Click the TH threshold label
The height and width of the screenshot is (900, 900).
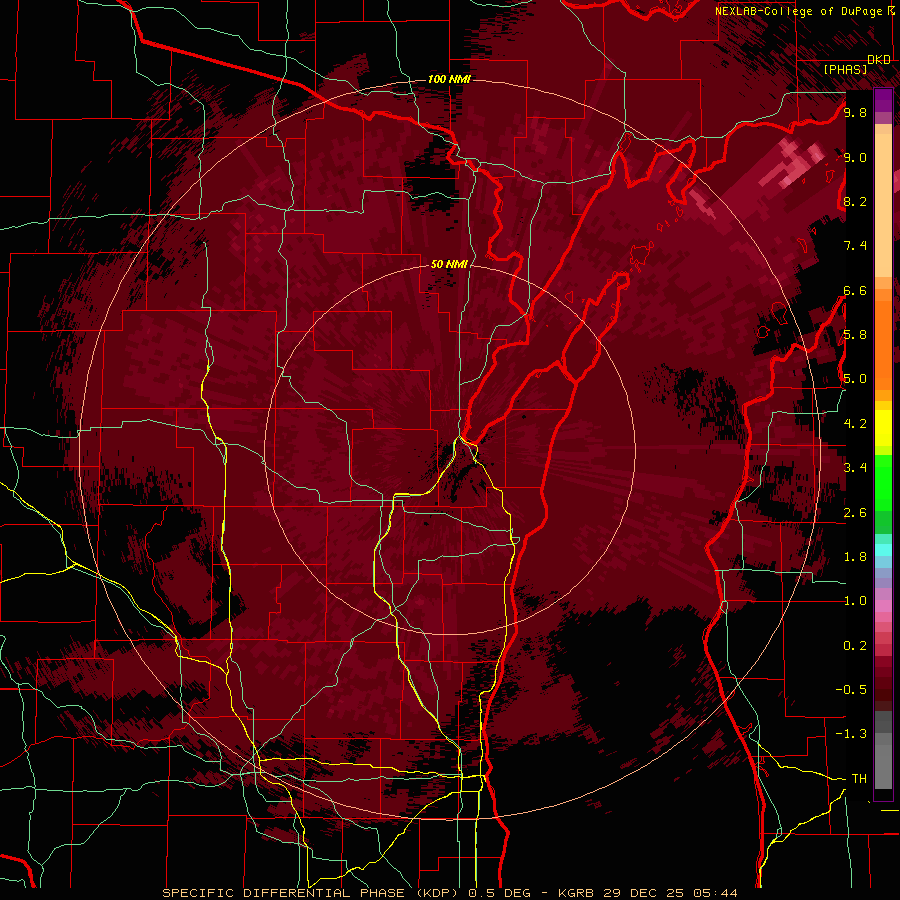click(859, 779)
